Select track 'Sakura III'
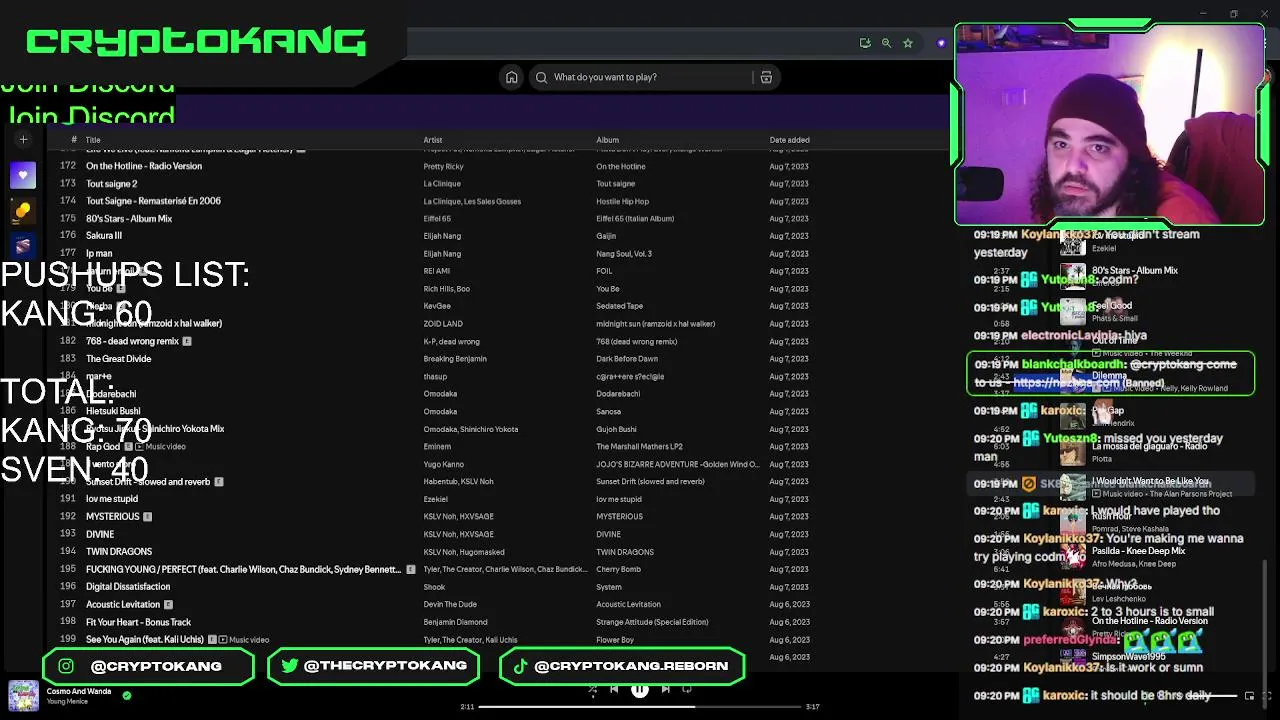Image resolution: width=1280 pixels, height=720 pixels. [x=104, y=236]
